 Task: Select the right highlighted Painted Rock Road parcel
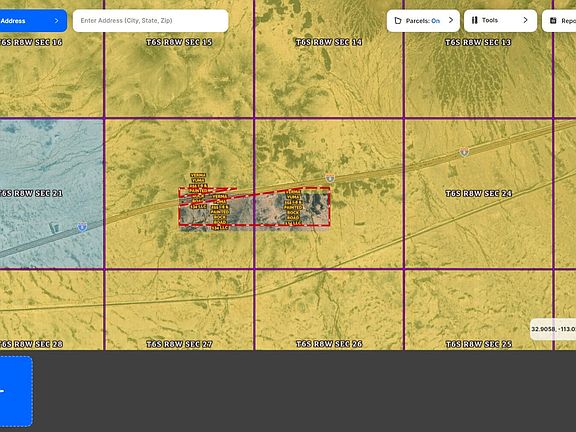pos(292,208)
